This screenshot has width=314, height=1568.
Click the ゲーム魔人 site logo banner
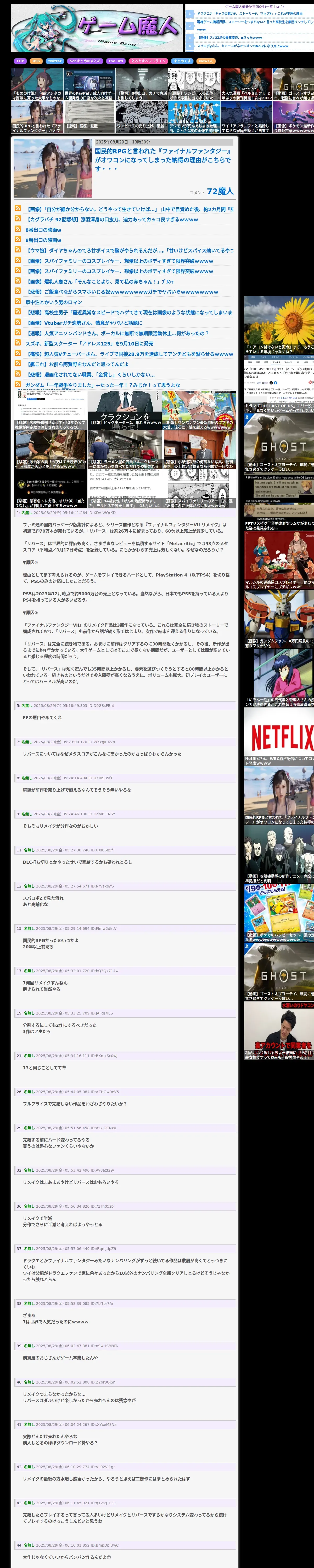pos(96,28)
